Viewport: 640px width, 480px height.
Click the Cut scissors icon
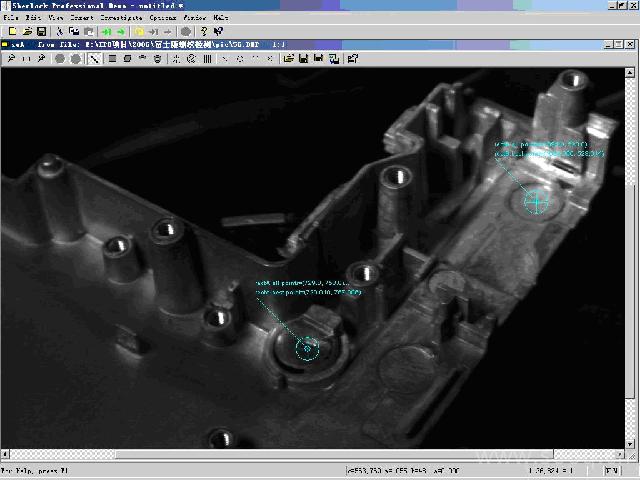tap(59, 31)
